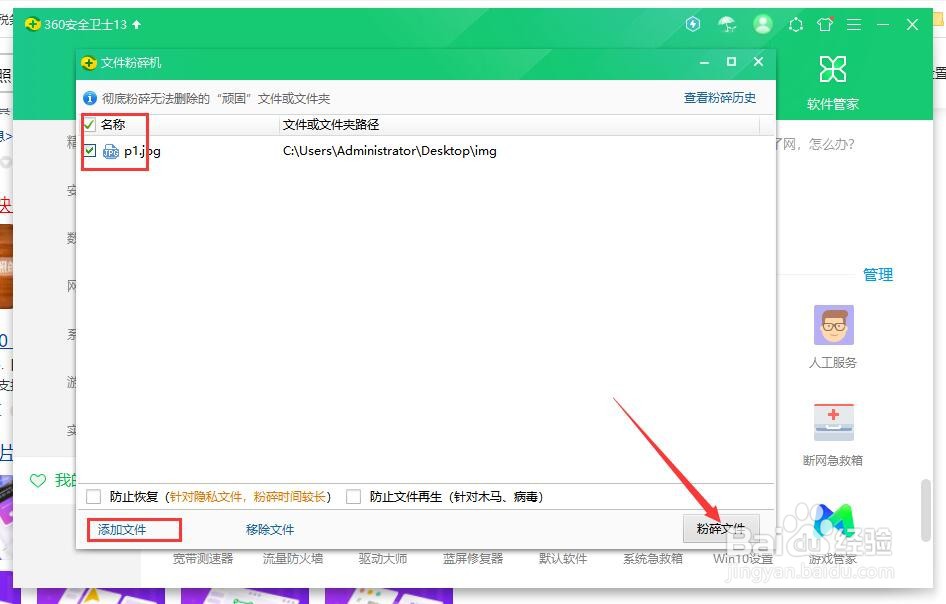The image size is (946, 604).
Task: Open 流量防火墙 tool
Action: [x=293, y=559]
